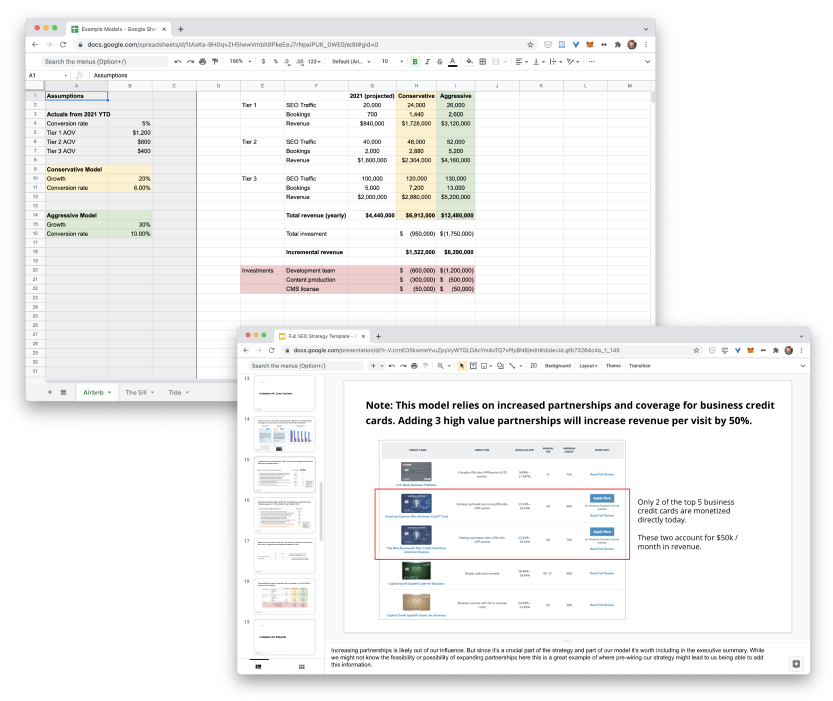Toggle italic formatting in Sheets toolbar
This screenshot has width=833, height=701.
pyautogui.click(x=427, y=62)
